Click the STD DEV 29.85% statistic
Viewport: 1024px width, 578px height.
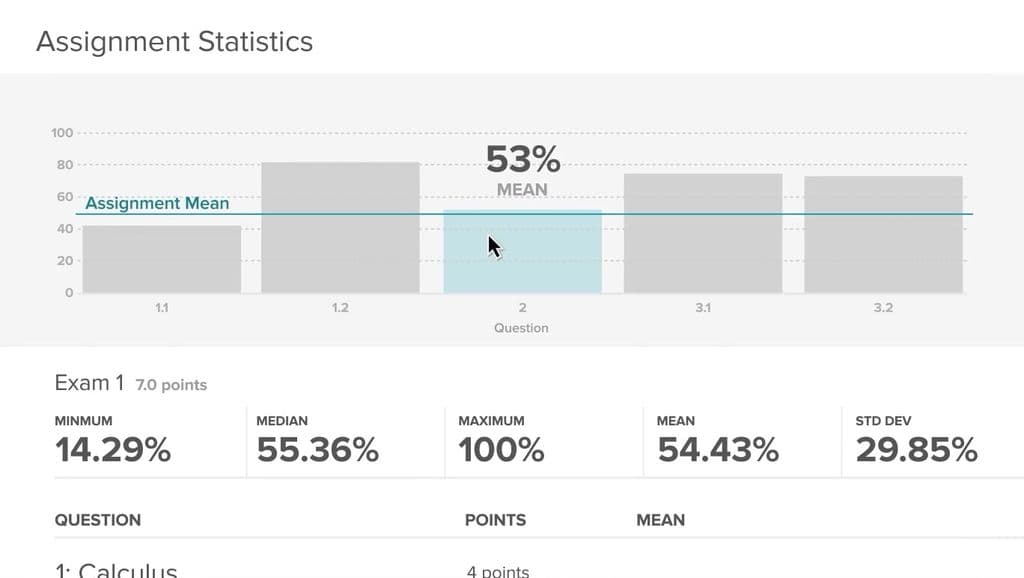coord(916,441)
